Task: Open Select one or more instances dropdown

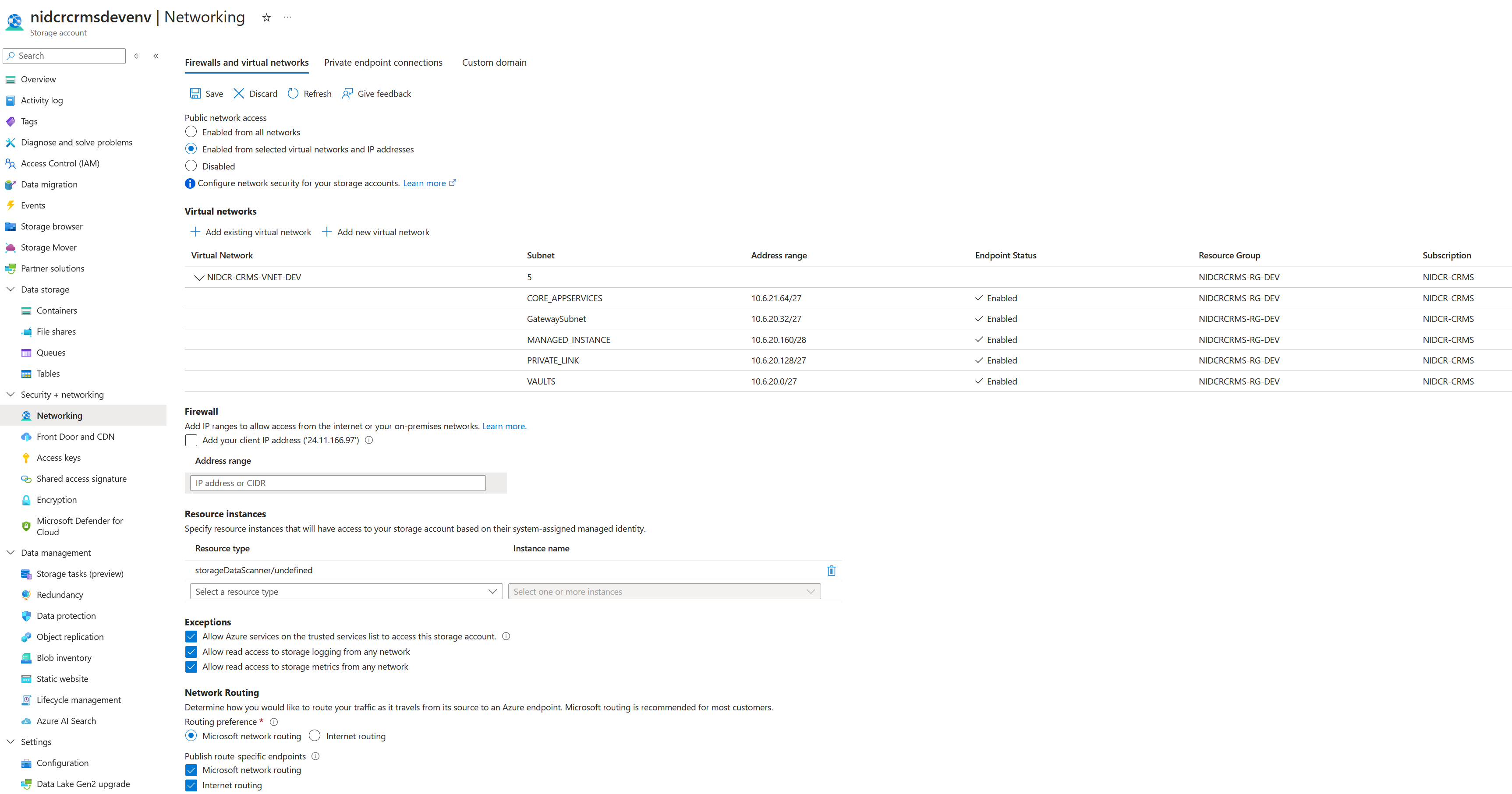Action: coord(665,592)
